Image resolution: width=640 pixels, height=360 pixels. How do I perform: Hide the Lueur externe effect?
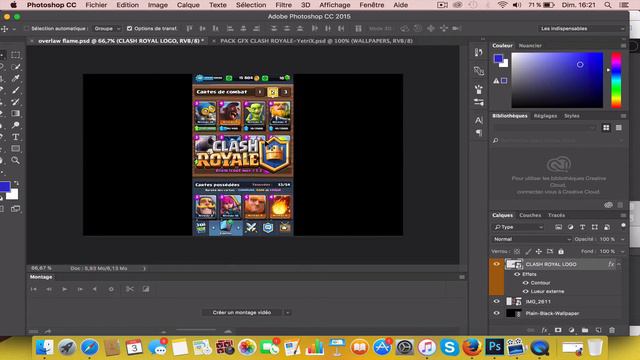[x=526, y=291]
